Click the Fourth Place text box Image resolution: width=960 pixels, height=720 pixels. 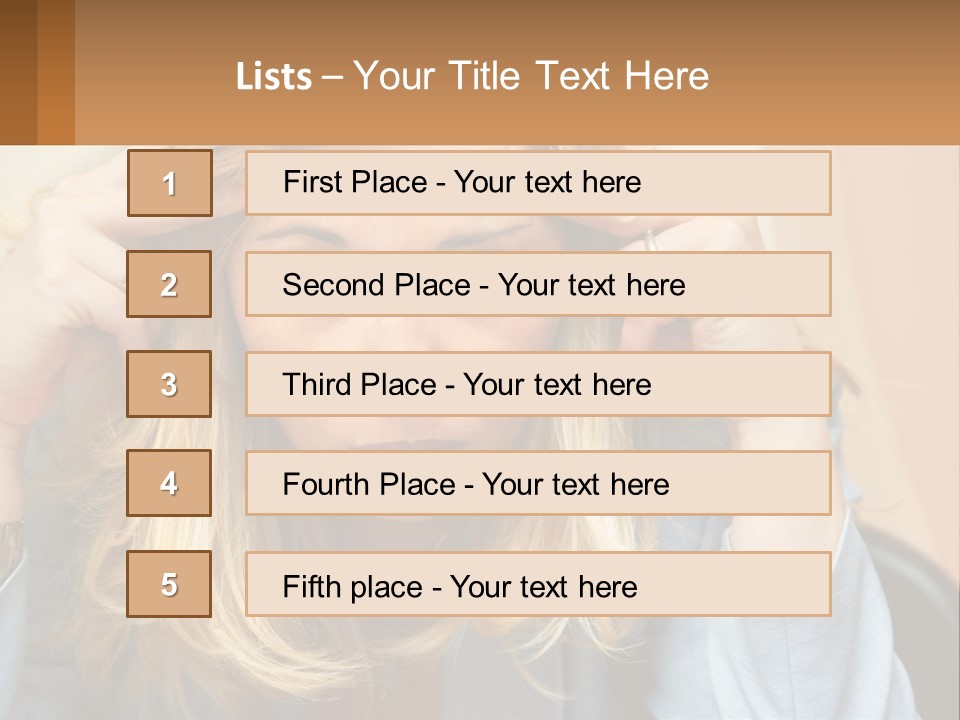pos(538,483)
